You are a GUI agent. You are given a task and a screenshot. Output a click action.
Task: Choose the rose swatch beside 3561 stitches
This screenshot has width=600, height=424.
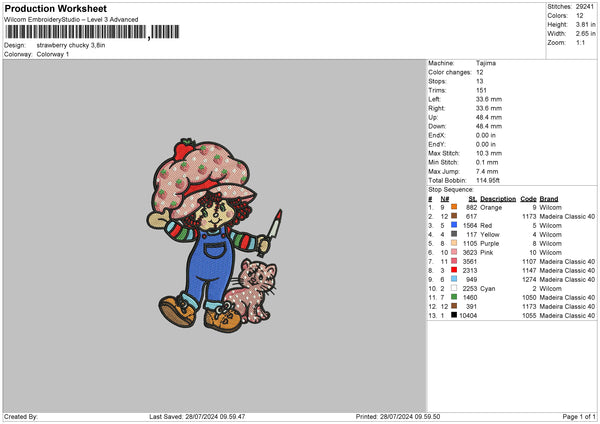pos(454,261)
